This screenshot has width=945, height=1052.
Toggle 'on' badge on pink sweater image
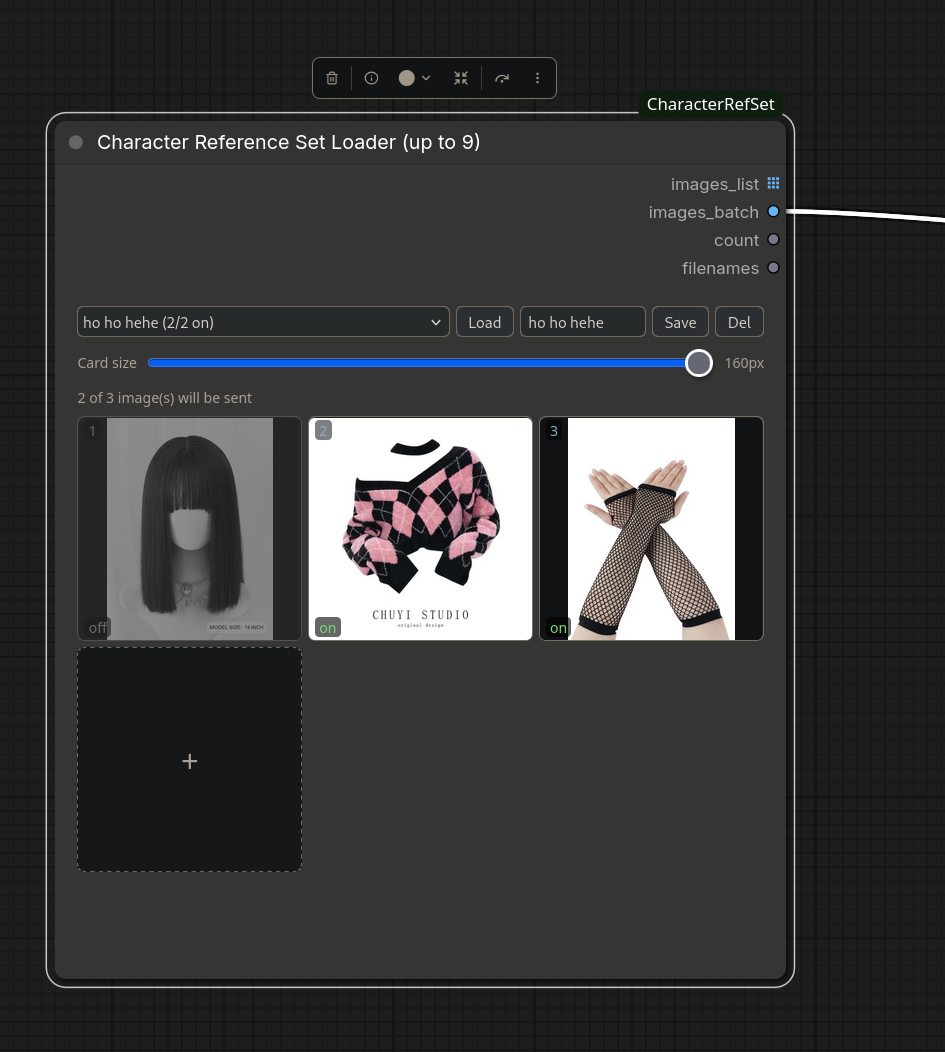(328, 628)
